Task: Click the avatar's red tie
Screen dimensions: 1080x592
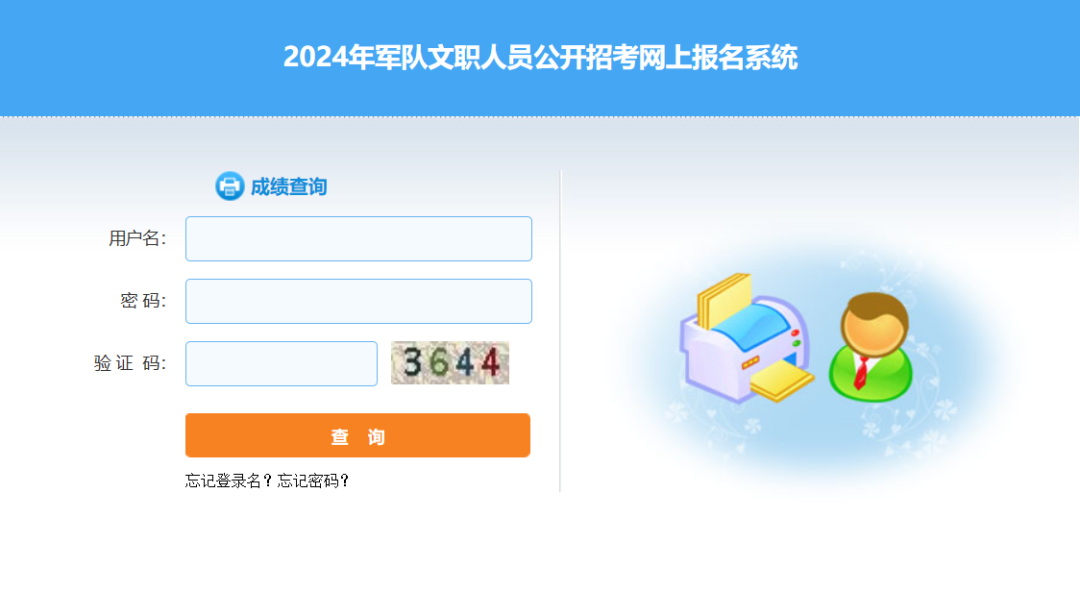Action: click(x=861, y=373)
